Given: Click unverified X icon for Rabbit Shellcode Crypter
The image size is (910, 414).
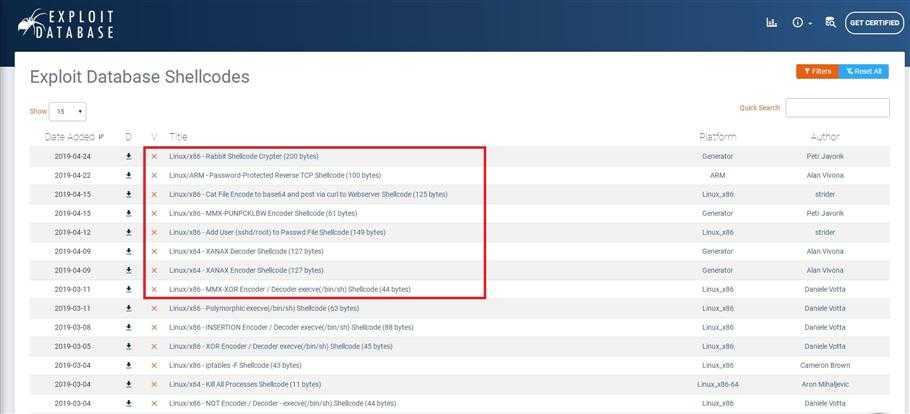Looking at the screenshot, I should pos(154,157).
